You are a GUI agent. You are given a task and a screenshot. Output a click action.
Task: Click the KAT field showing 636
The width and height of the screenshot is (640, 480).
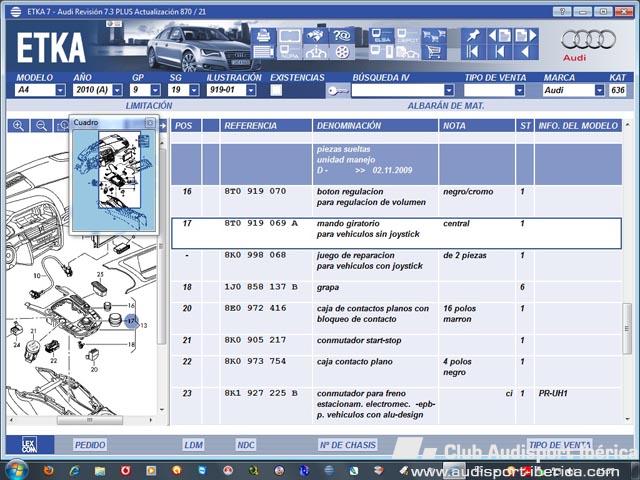point(618,90)
